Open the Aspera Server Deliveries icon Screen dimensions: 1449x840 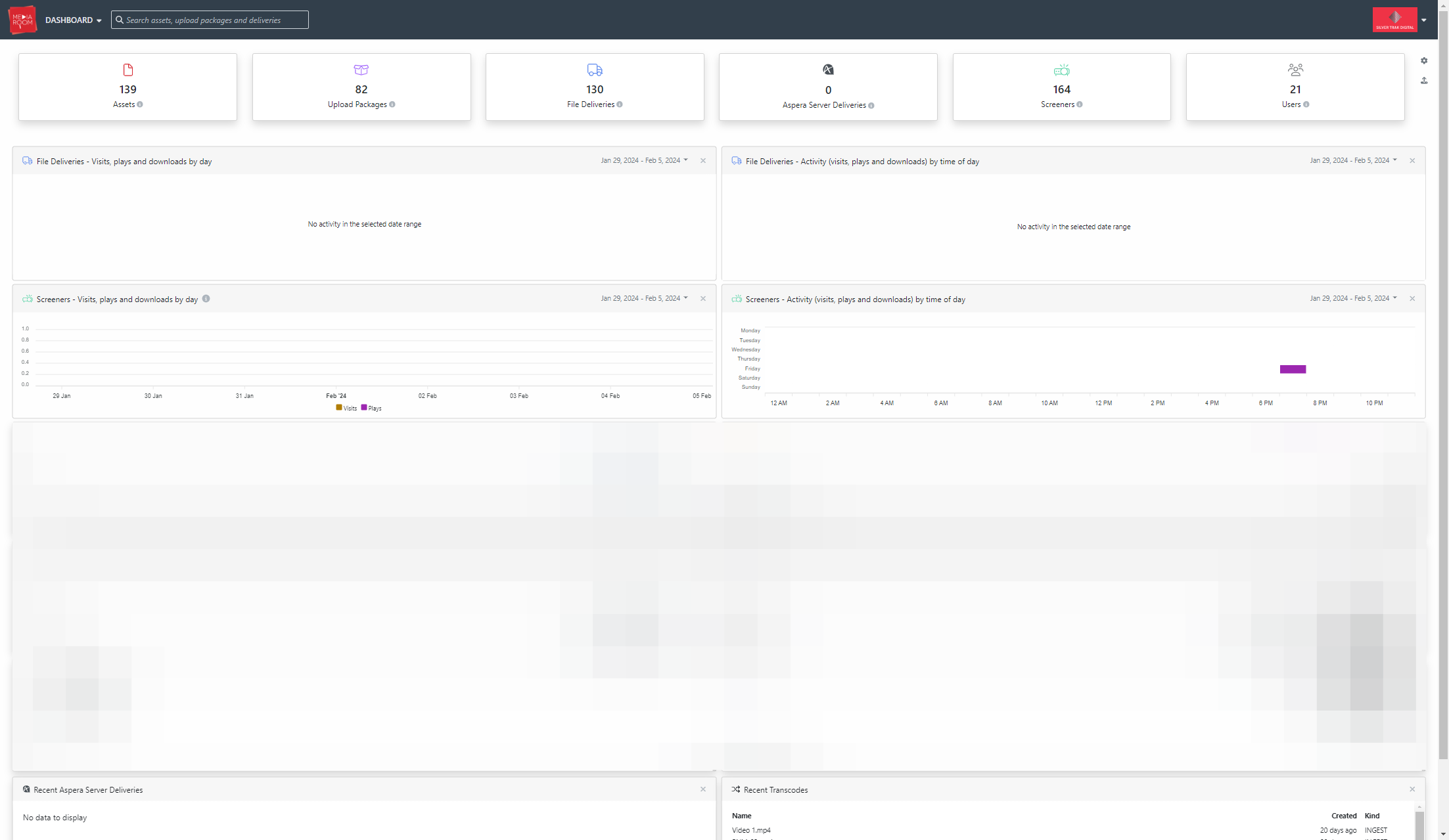[828, 70]
